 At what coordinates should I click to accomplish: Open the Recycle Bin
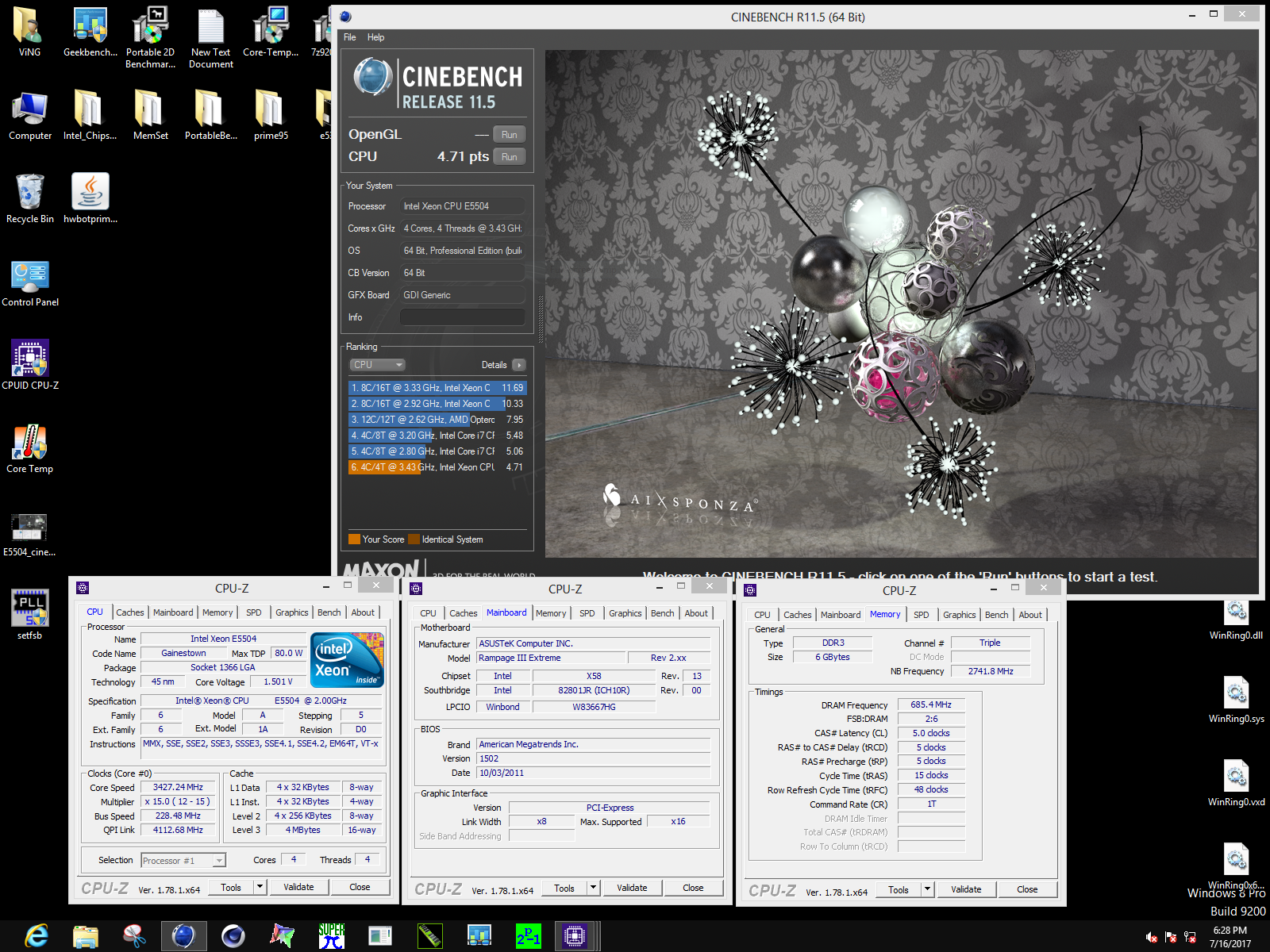pyautogui.click(x=29, y=198)
